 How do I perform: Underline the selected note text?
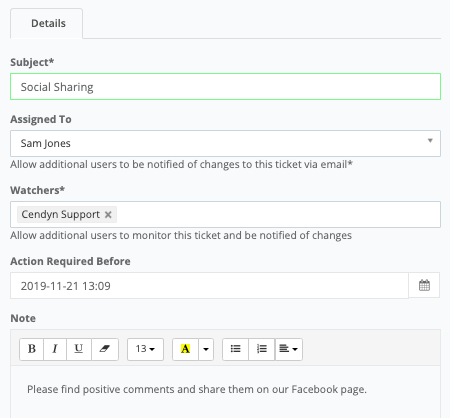coord(79,349)
